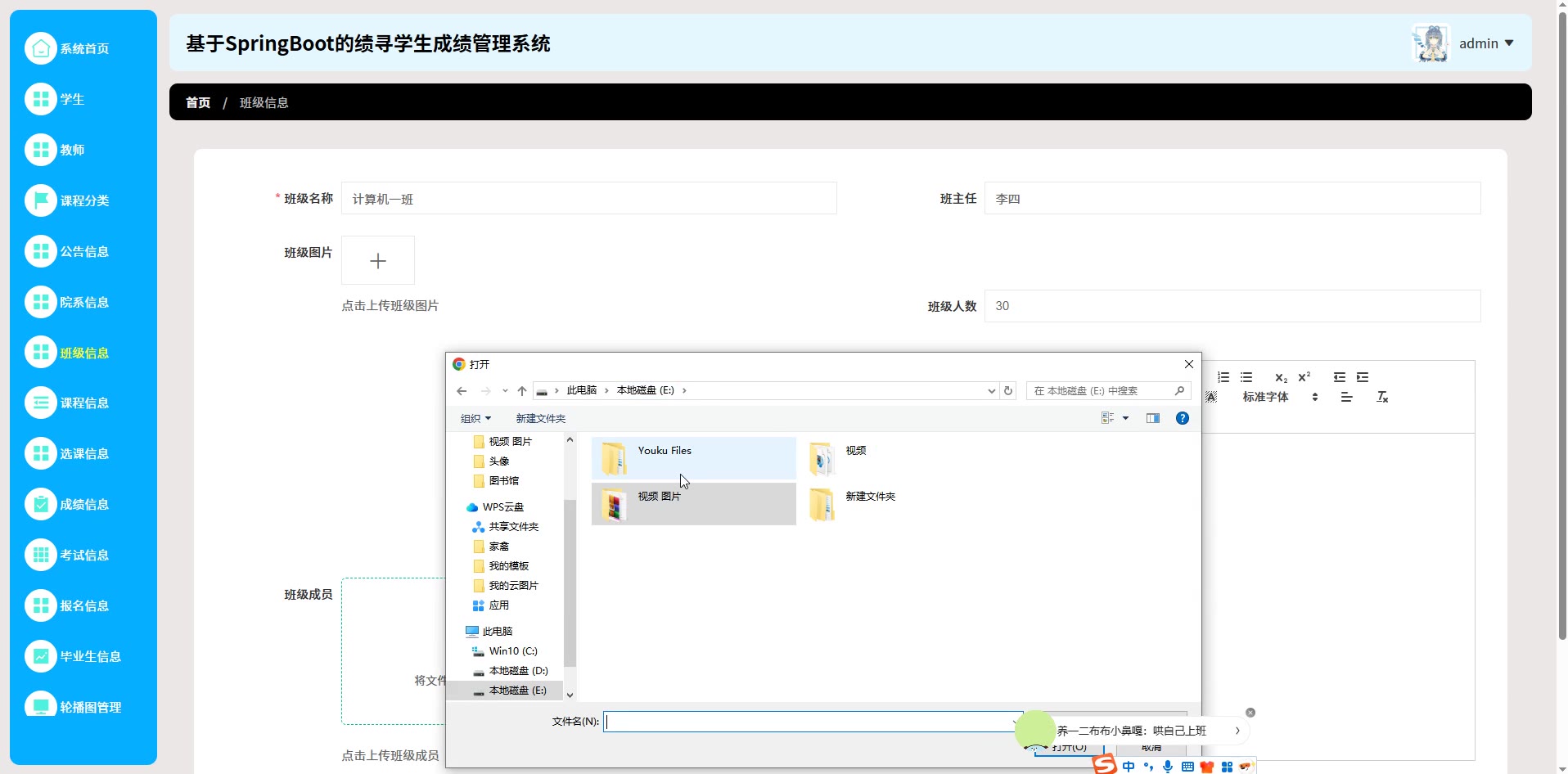Go up one folder level in dialog
Viewport: 1568px width, 774px height.
(x=522, y=391)
